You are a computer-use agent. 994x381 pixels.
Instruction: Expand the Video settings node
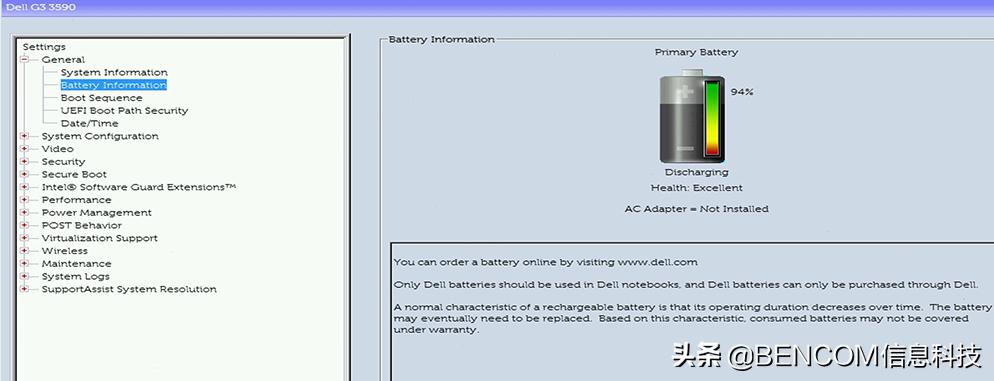tap(25, 148)
